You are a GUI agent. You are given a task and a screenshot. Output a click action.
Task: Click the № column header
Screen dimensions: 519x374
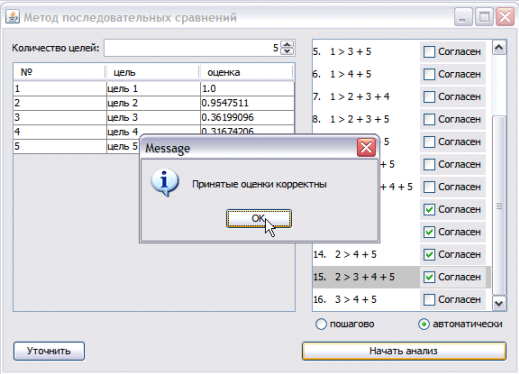pos(59,72)
